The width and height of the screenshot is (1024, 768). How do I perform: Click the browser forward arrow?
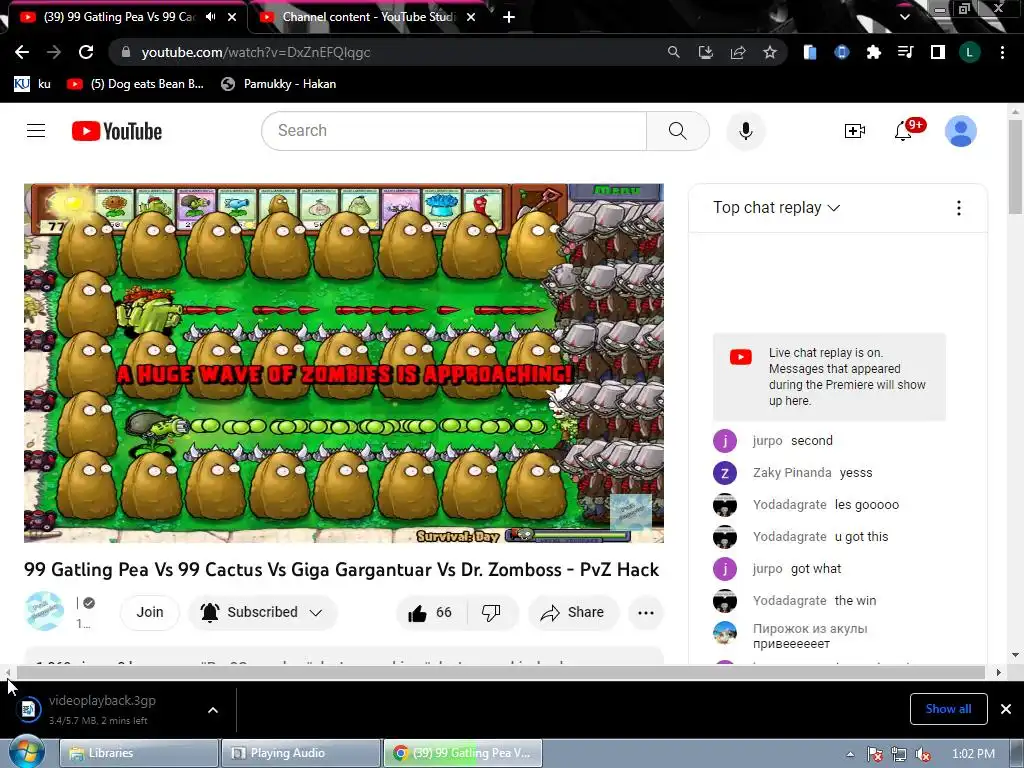(x=54, y=52)
